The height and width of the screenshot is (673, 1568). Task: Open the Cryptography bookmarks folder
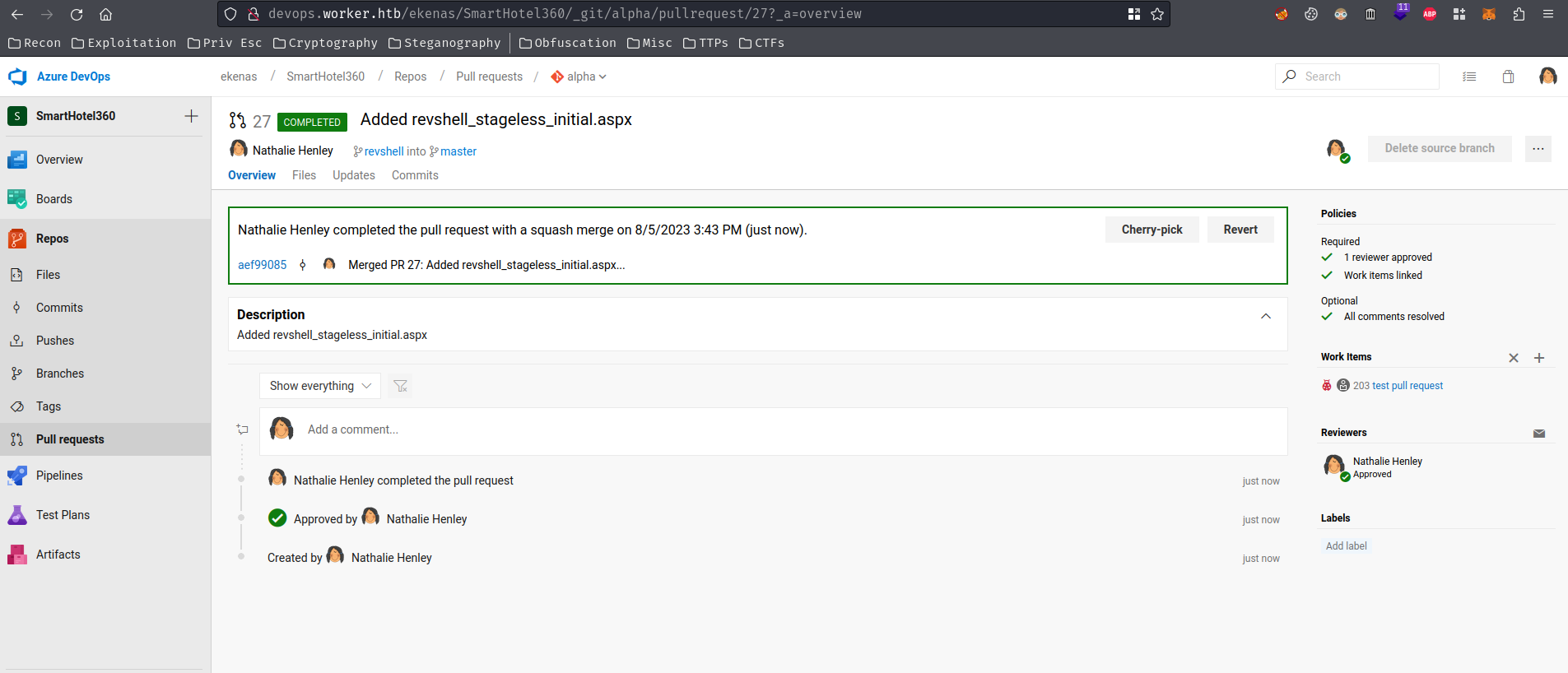325,43
